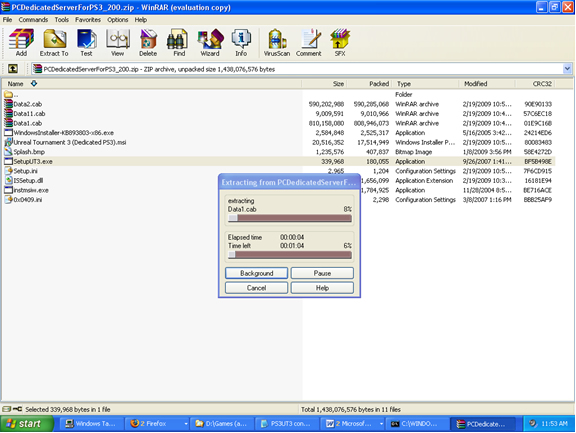
Task: Click the system tray icon near clock
Action: click(533, 423)
